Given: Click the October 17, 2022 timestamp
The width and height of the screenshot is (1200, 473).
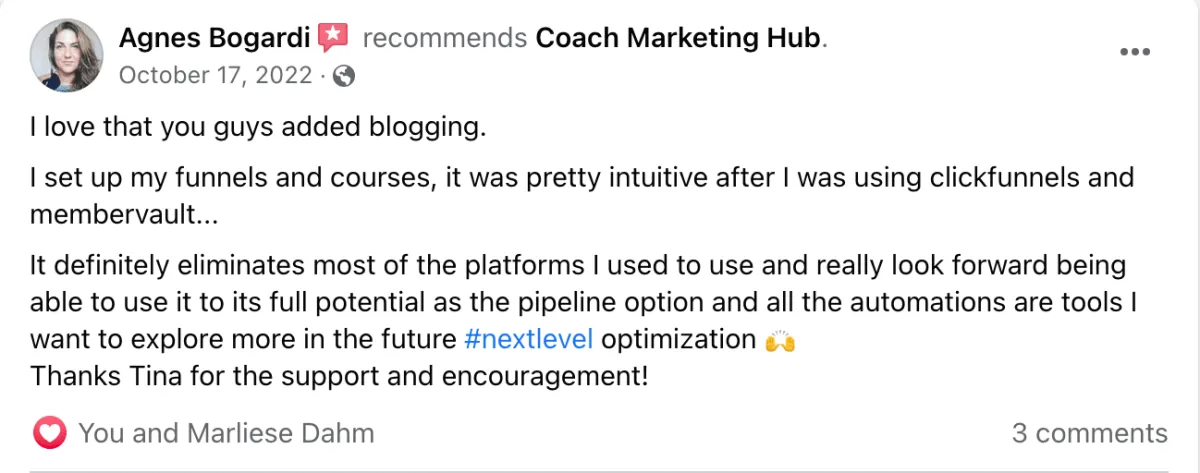Looking at the screenshot, I should pyautogui.click(x=215, y=75).
